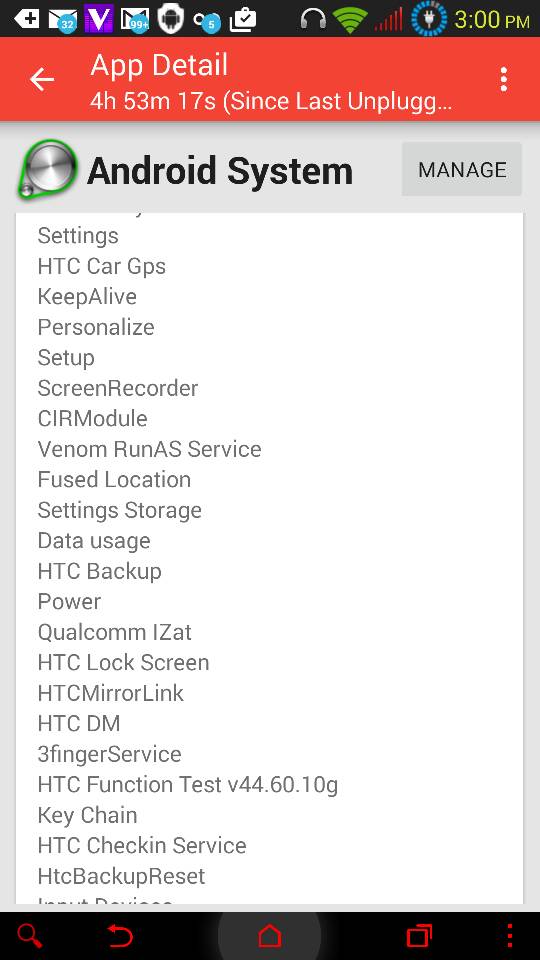Tap the navigation bar menu dots
540x960 pixels.
tap(510, 935)
